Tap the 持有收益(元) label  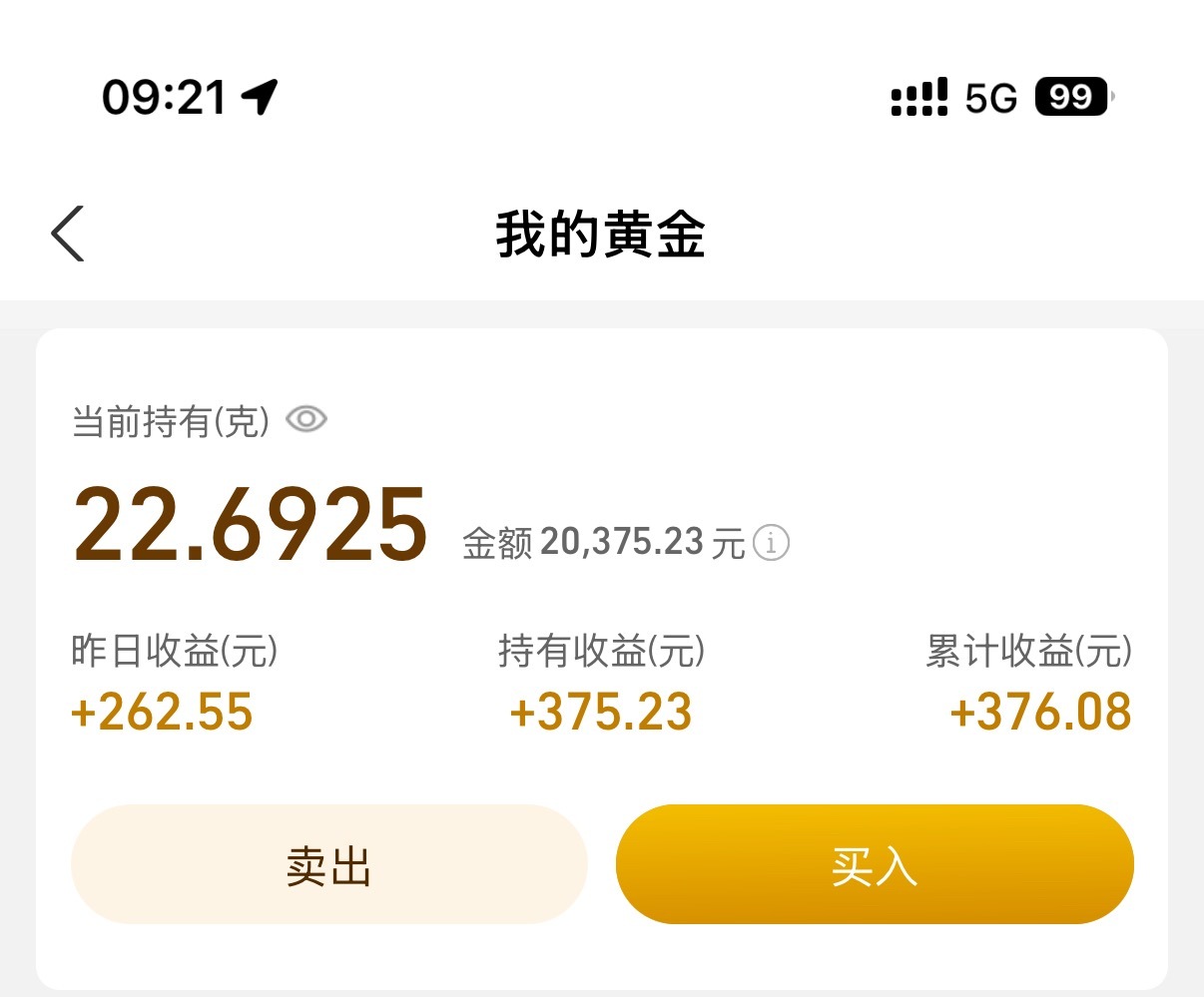(601, 652)
